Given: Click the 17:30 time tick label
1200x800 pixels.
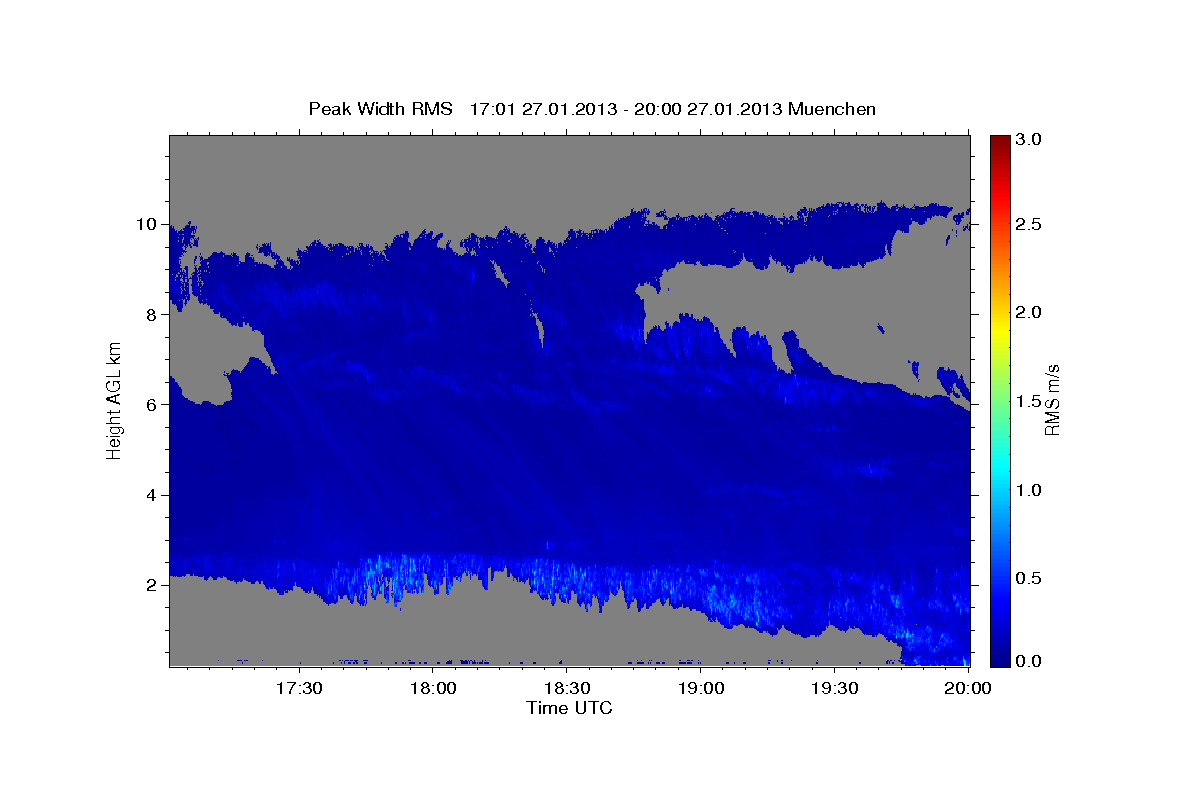Looking at the screenshot, I should 299,689.
